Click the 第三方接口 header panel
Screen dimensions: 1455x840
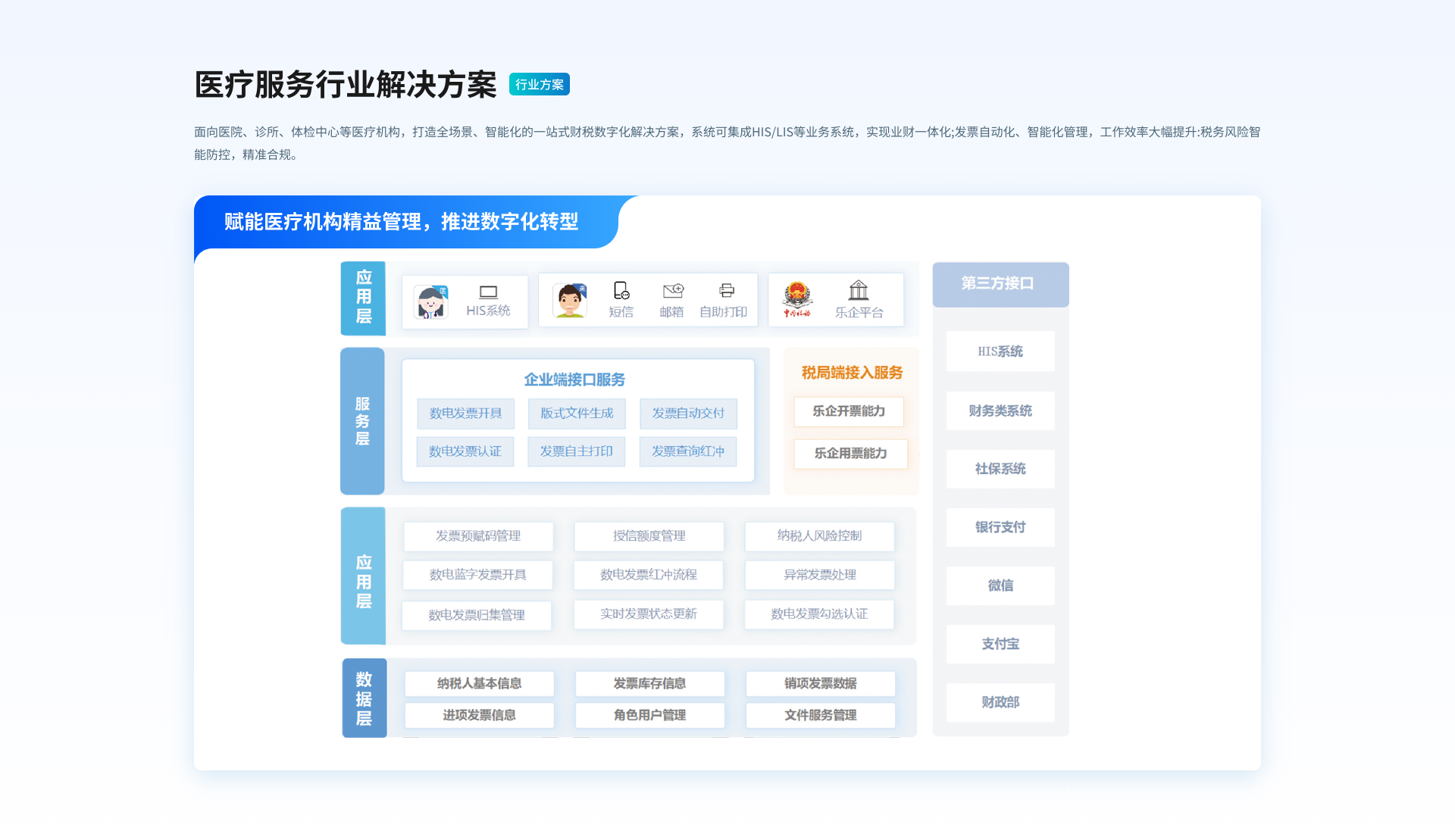click(x=1000, y=285)
